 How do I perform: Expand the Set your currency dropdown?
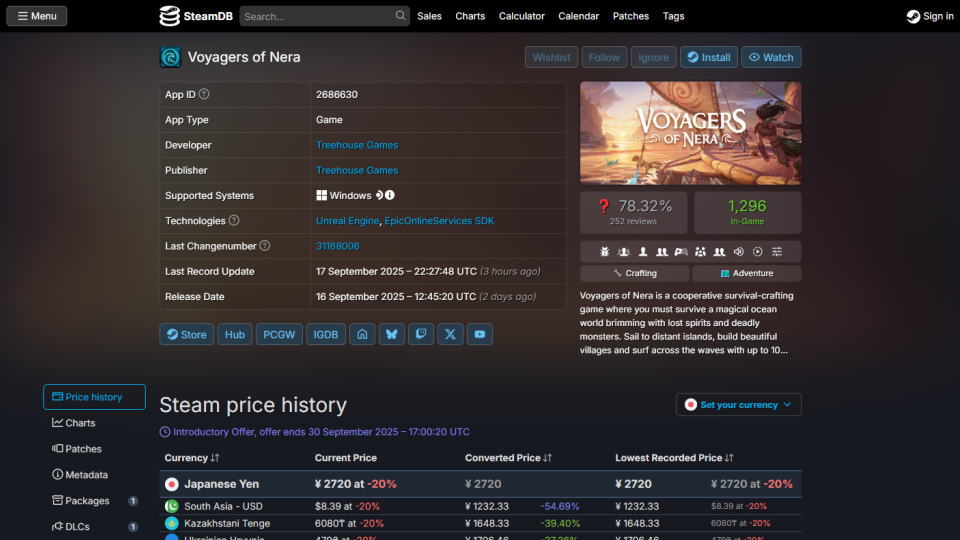[738, 405]
